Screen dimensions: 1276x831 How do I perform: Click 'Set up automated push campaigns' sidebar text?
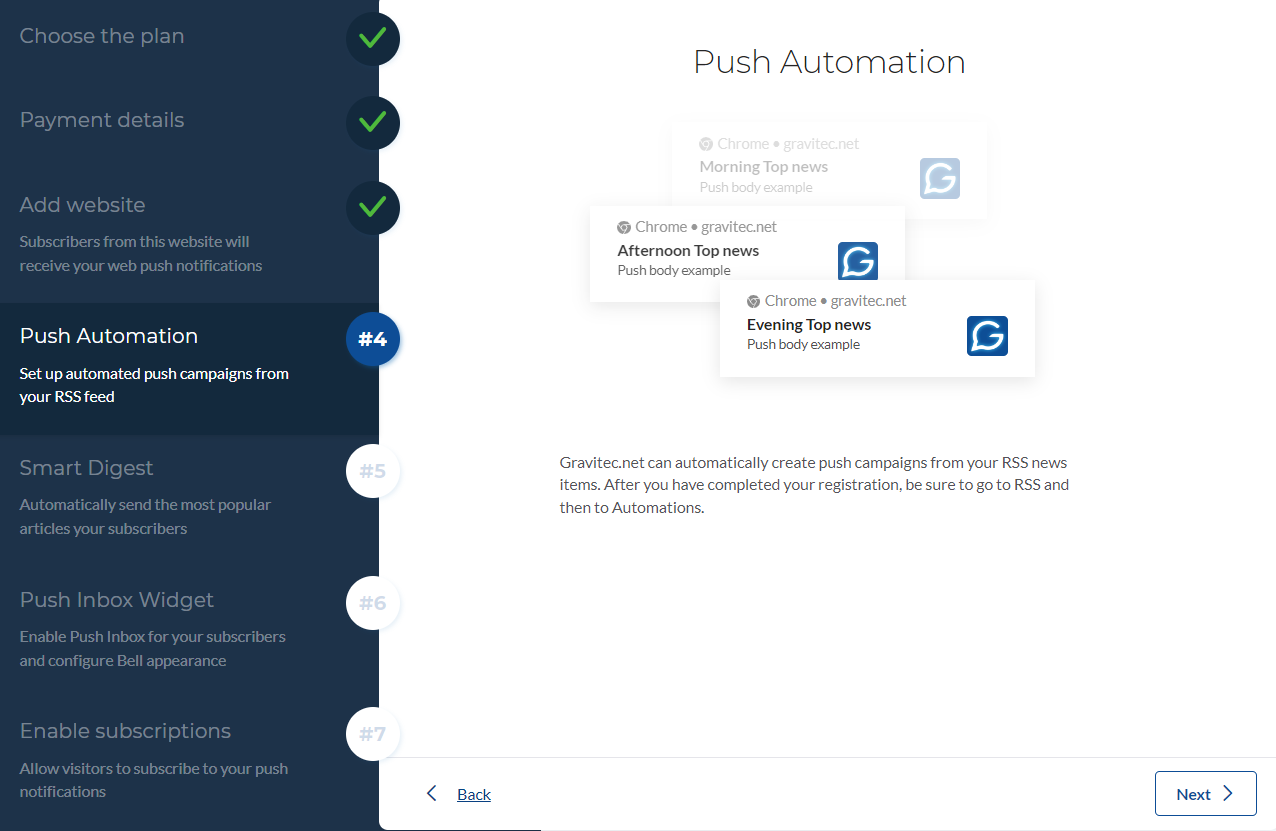pyautogui.click(x=154, y=385)
